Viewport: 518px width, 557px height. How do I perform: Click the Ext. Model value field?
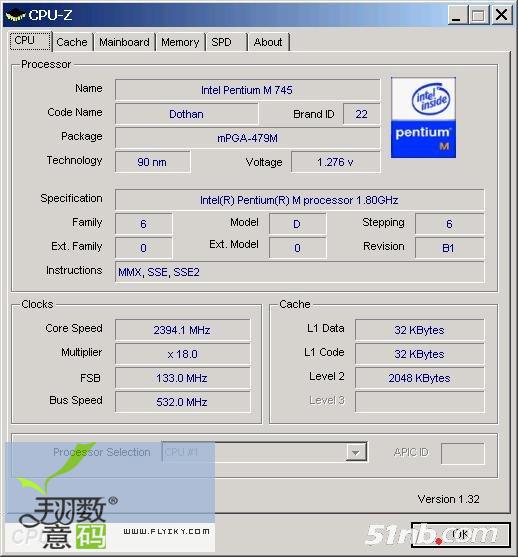pos(297,248)
